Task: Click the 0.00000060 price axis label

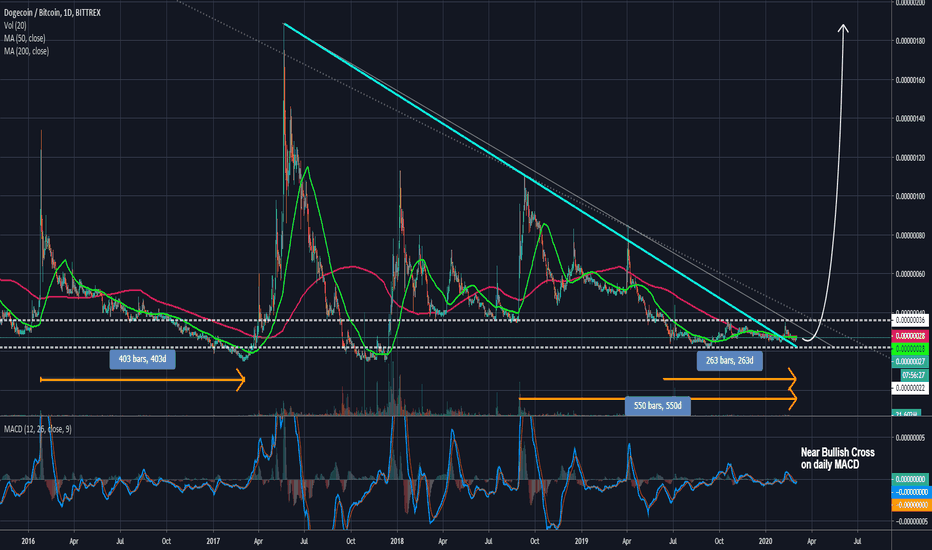Action: [x=911, y=274]
